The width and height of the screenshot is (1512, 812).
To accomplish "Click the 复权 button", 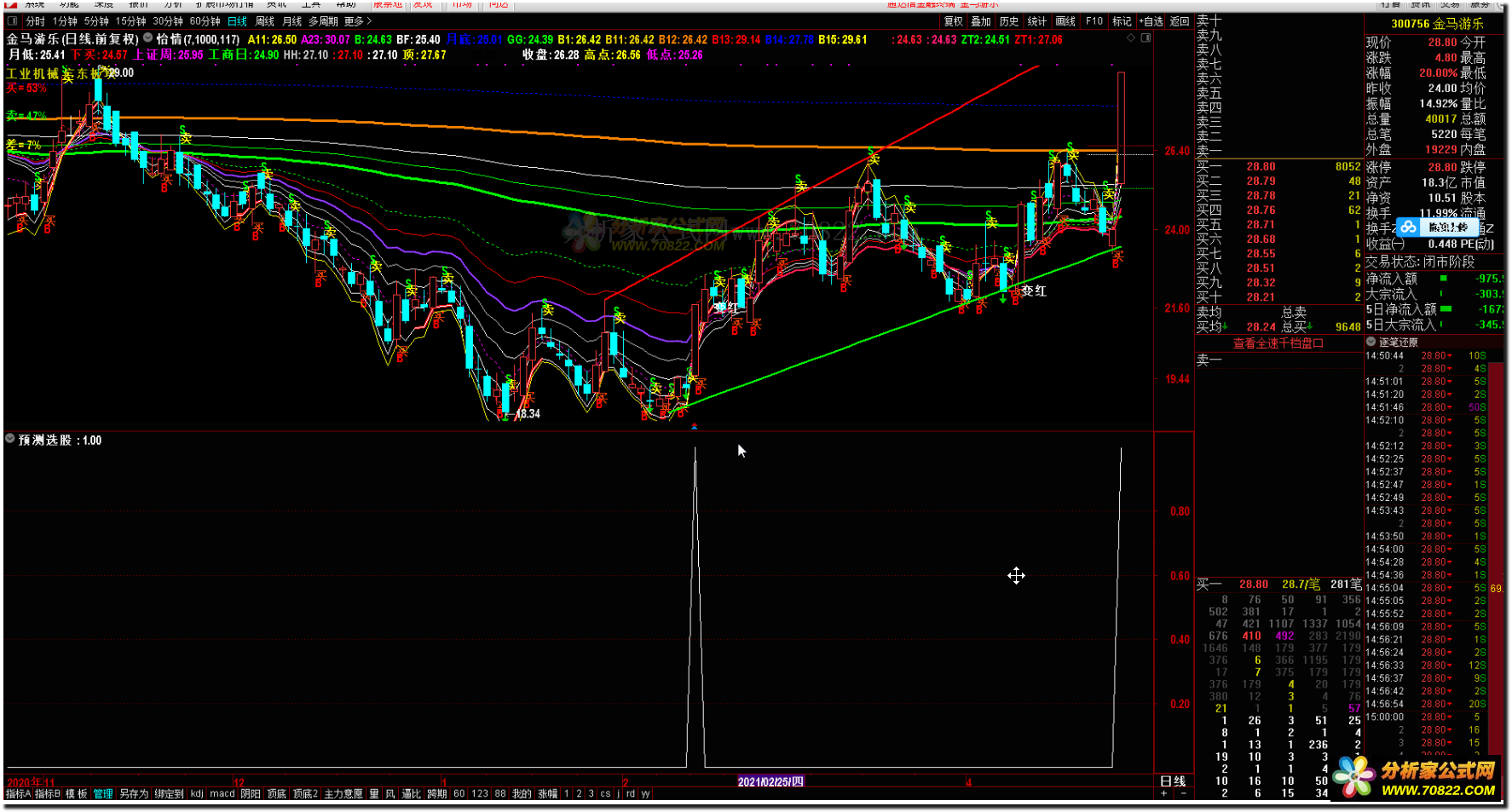I will pyautogui.click(x=953, y=21).
